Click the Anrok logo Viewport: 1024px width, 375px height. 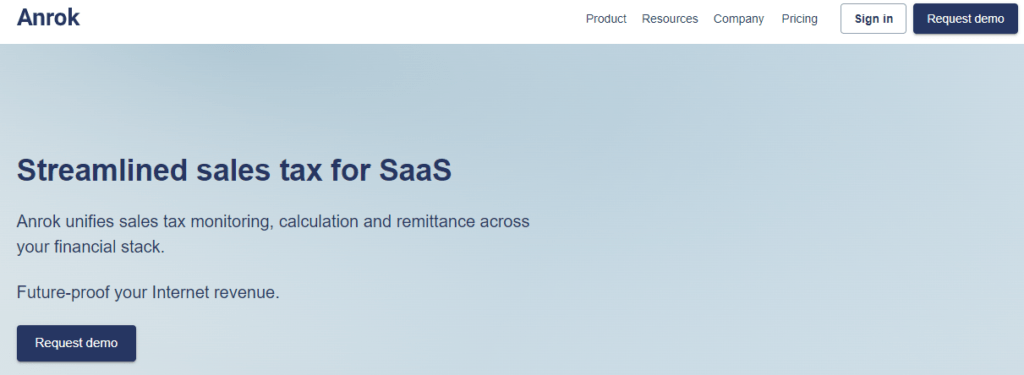48,18
